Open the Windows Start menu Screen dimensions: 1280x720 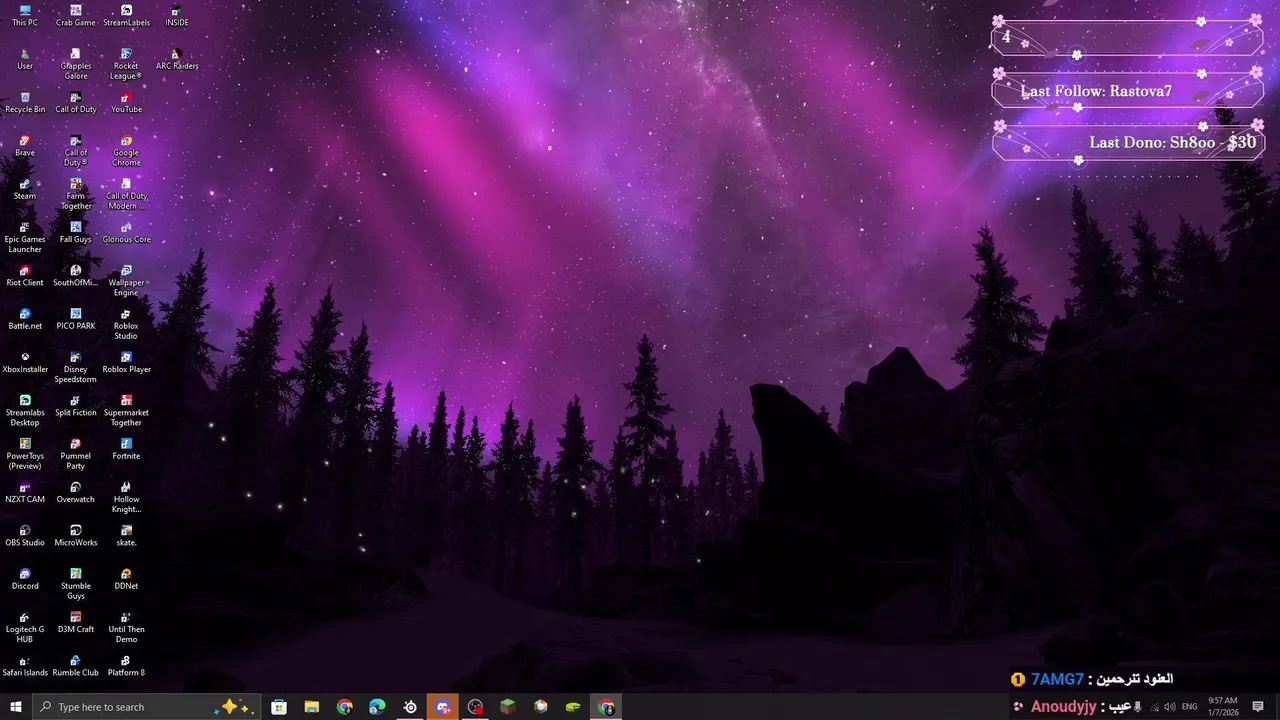click(15, 707)
